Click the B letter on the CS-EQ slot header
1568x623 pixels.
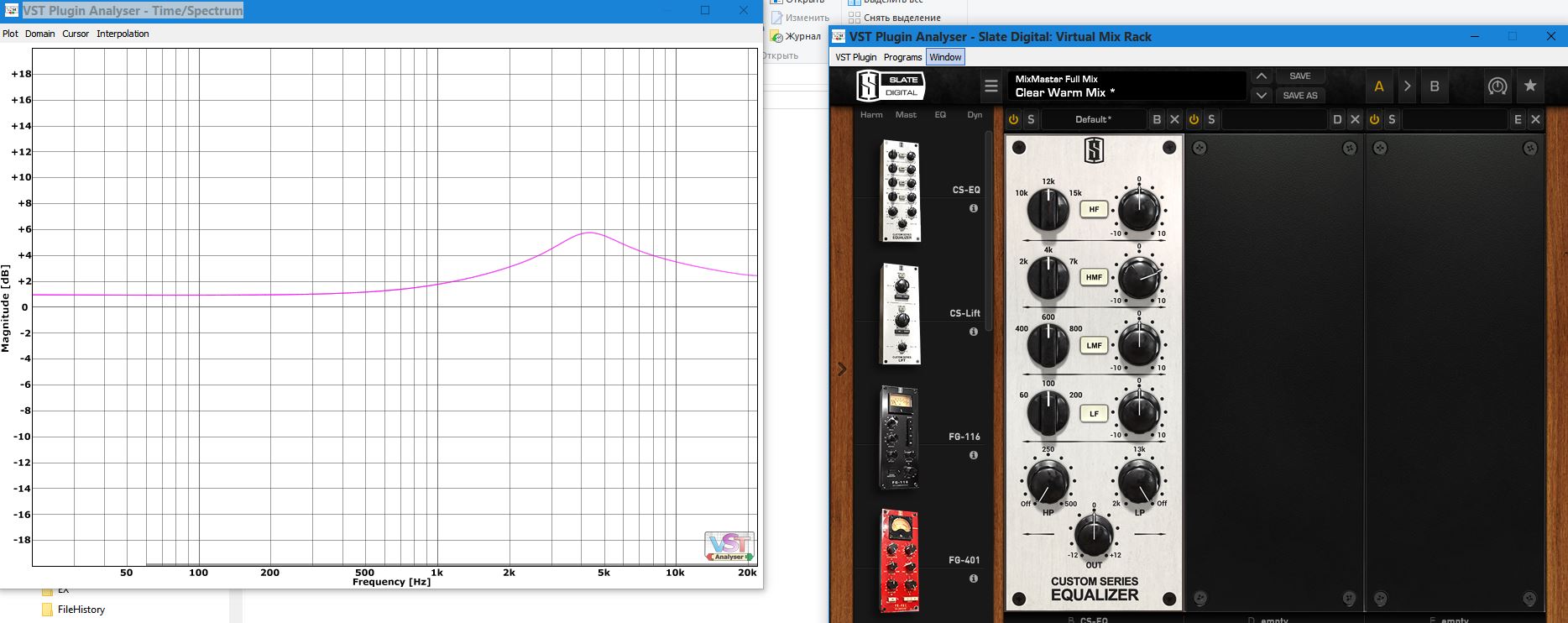1157,119
